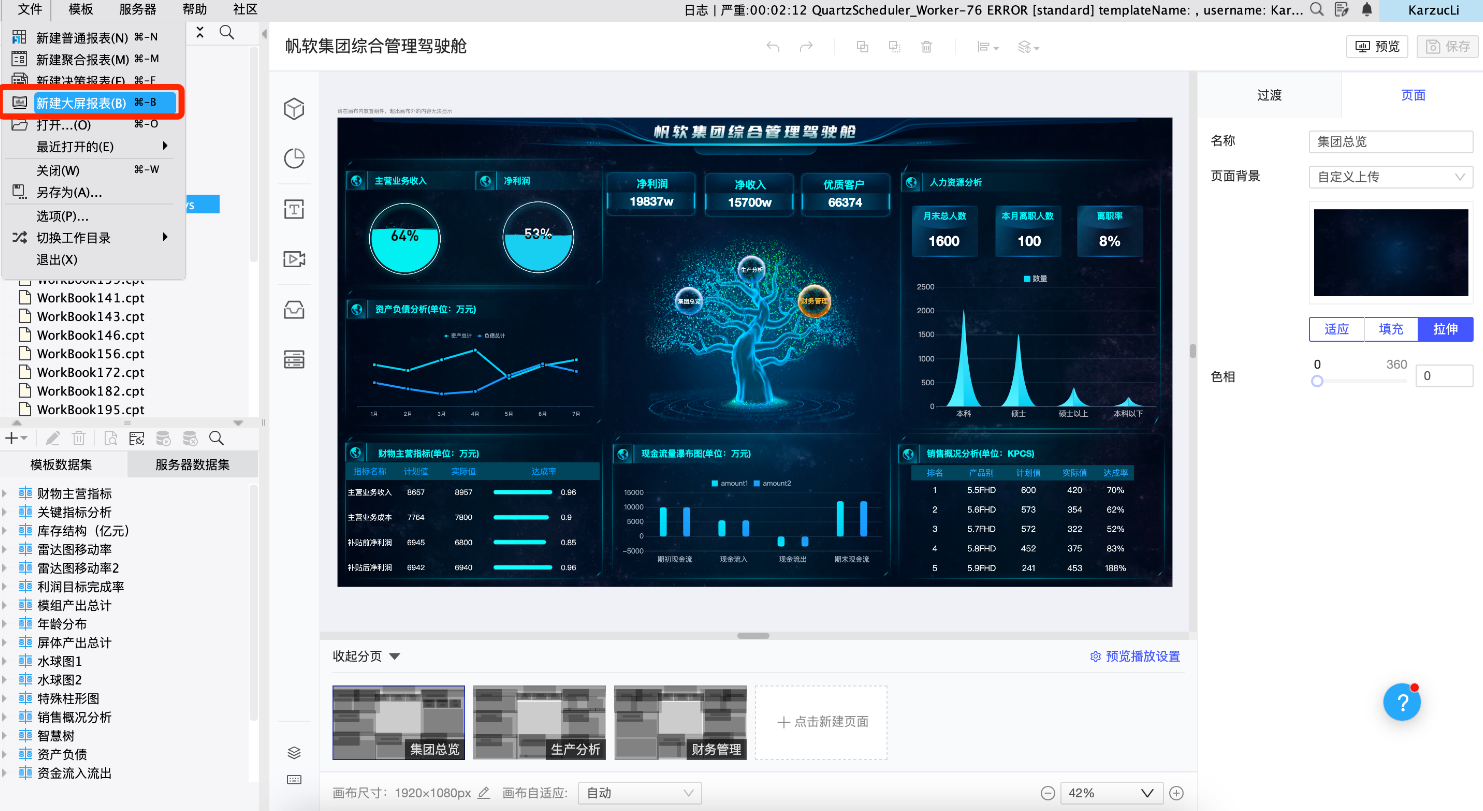
Task: Select the 生产分析 page thumbnail
Action: pyautogui.click(x=539, y=722)
